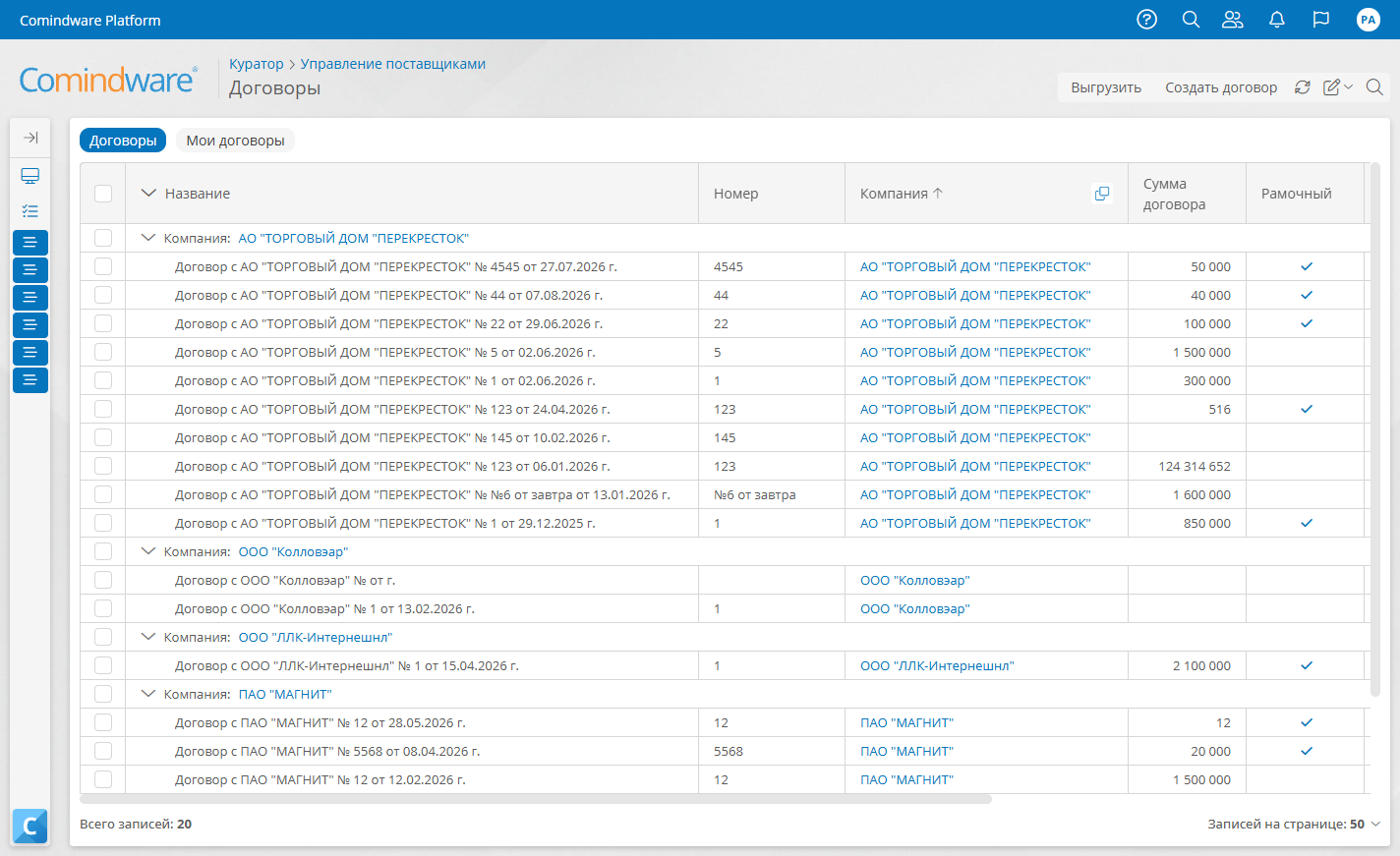Click the copy icon in Компания column header
1400x856 pixels.
pyautogui.click(x=1102, y=194)
